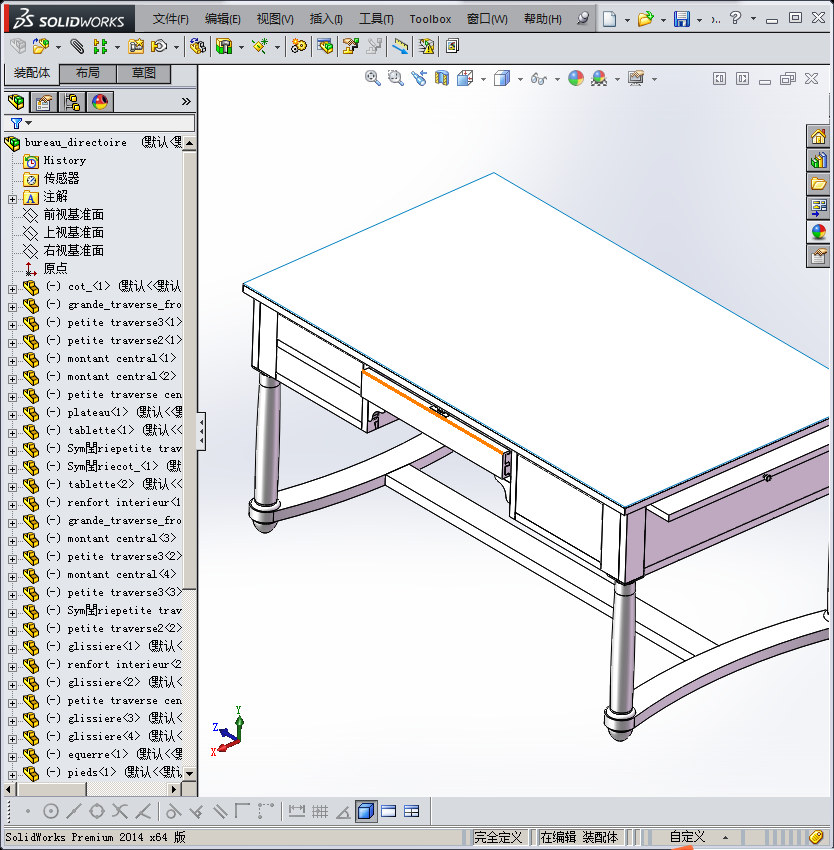
Task: Open SolidWorks Resources home icon in task pane
Action: 818,136
